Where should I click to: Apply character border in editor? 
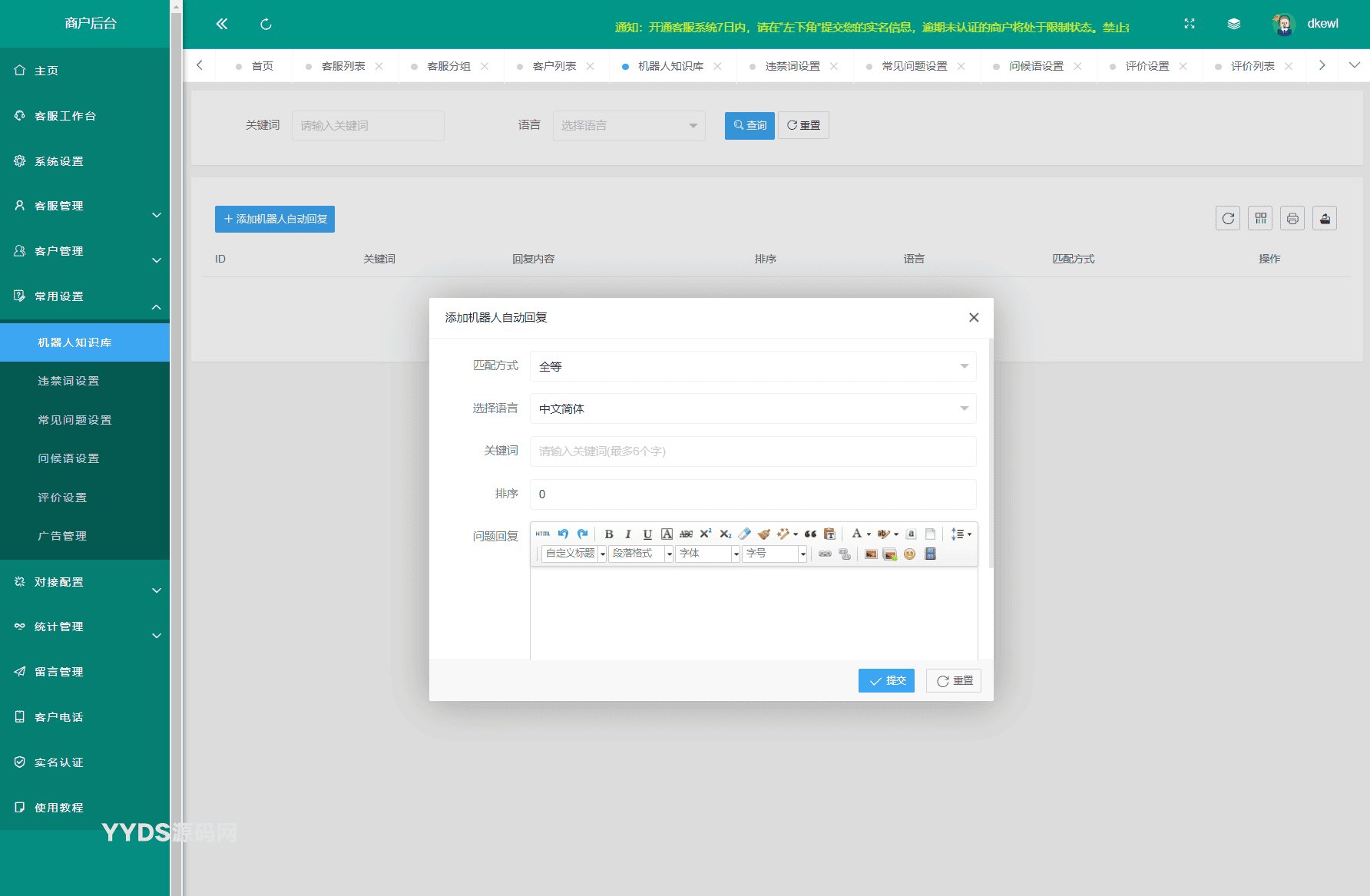click(667, 534)
